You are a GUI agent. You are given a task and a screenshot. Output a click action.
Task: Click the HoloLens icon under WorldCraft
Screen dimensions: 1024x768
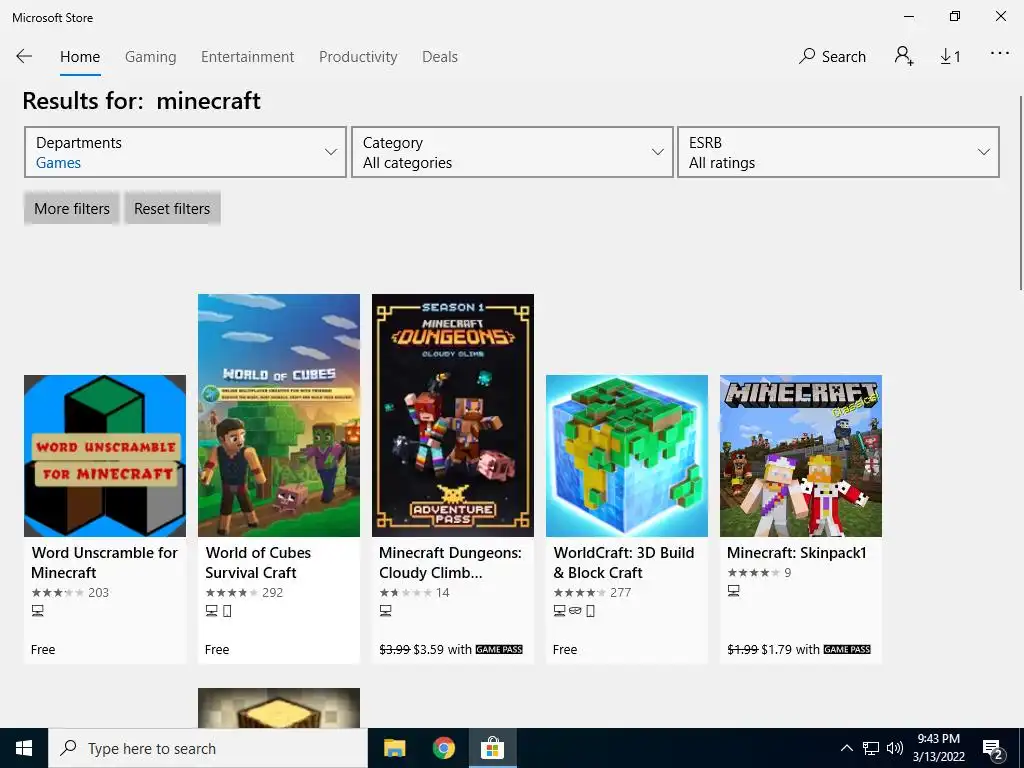(575, 611)
